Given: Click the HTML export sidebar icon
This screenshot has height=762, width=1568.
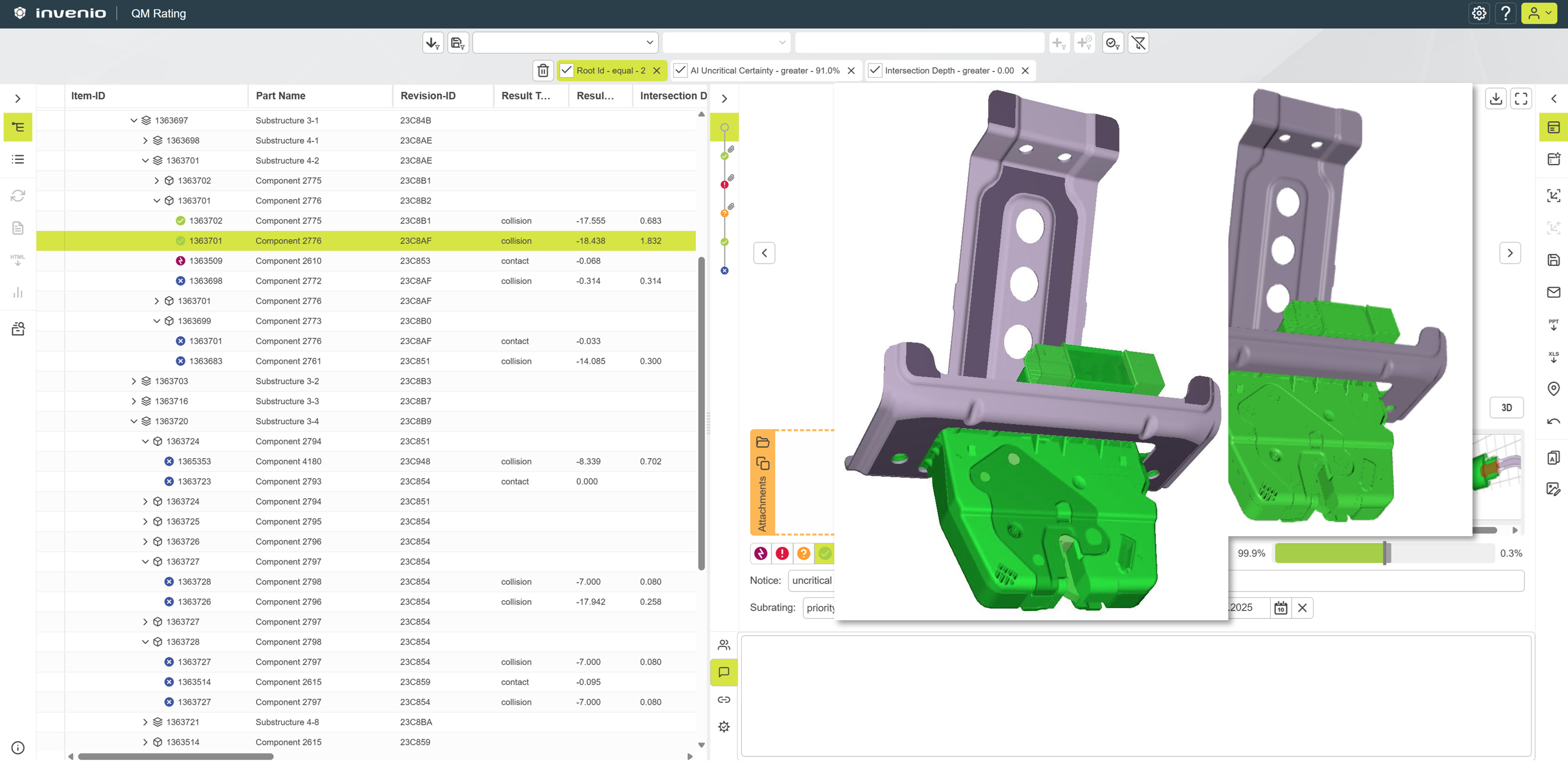Looking at the screenshot, I should click(x=18, y=260).
